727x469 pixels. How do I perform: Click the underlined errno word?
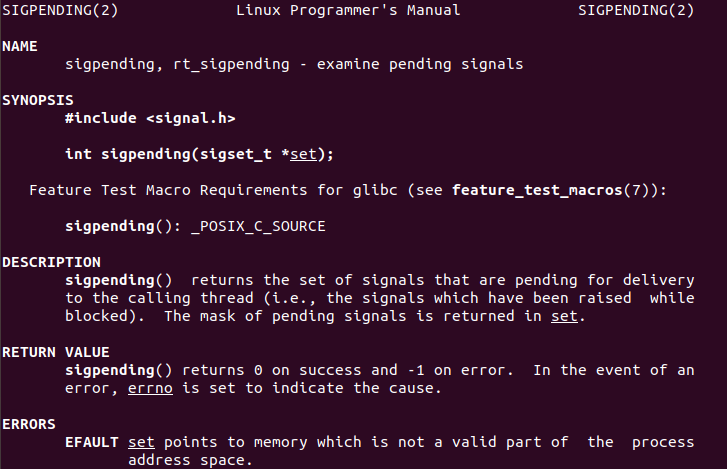(x=150, y=388)
